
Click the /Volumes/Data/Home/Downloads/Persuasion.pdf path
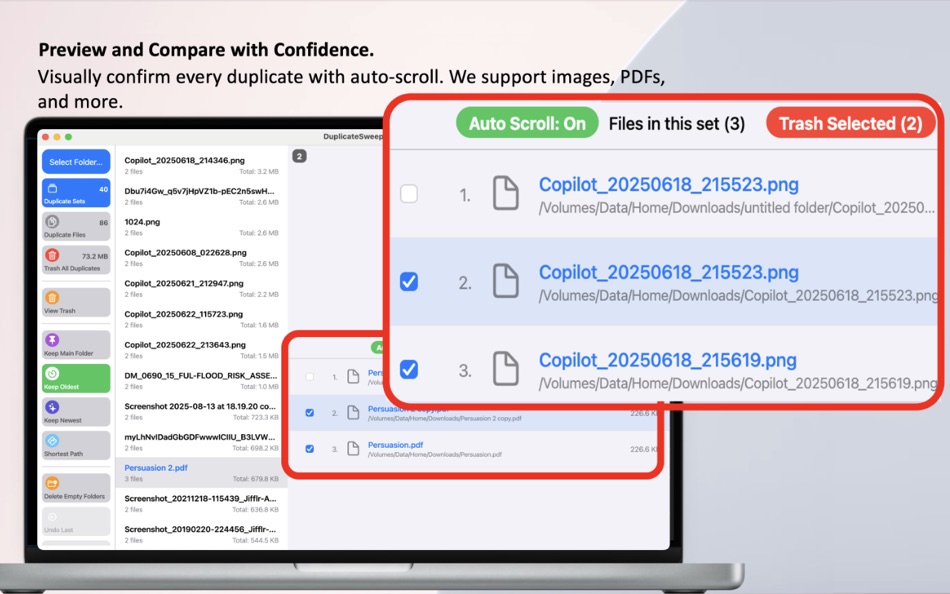point(435,455)
